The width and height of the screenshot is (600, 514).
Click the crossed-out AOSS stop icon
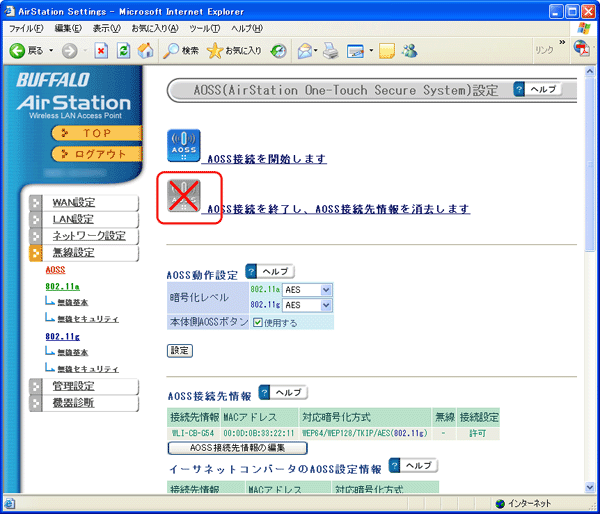click(x=184, y=196)
